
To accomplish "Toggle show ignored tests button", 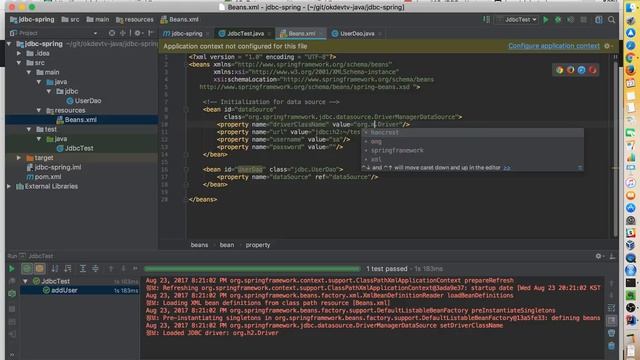I will coord(40,269).
